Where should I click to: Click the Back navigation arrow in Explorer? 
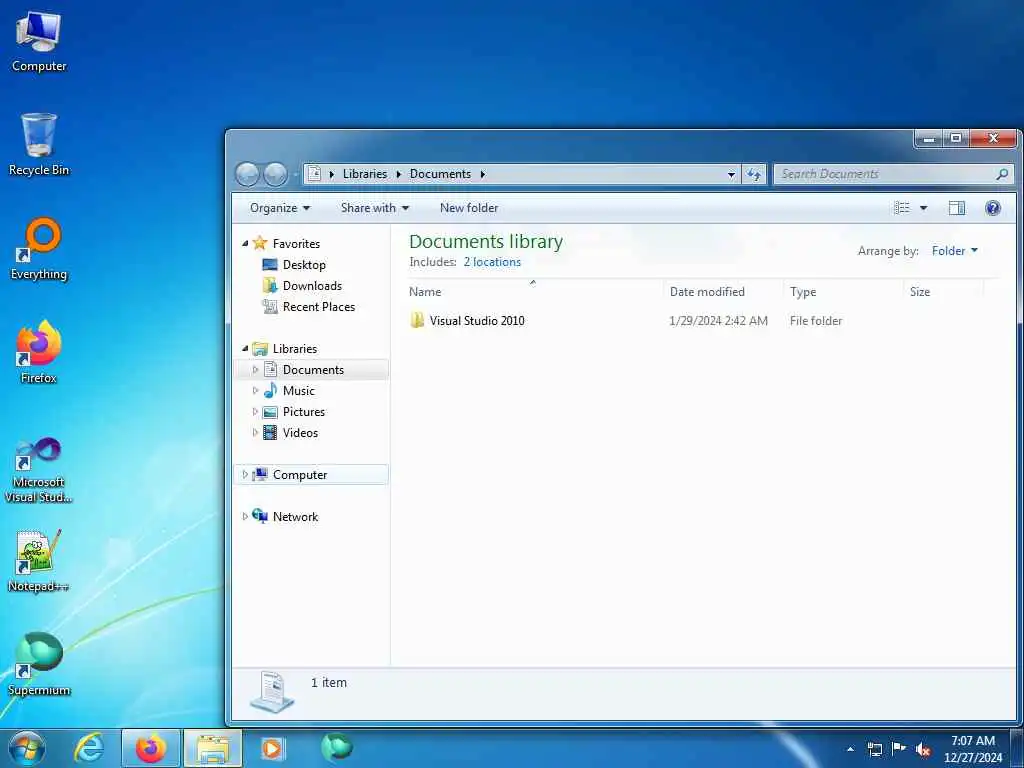(248, 174)
